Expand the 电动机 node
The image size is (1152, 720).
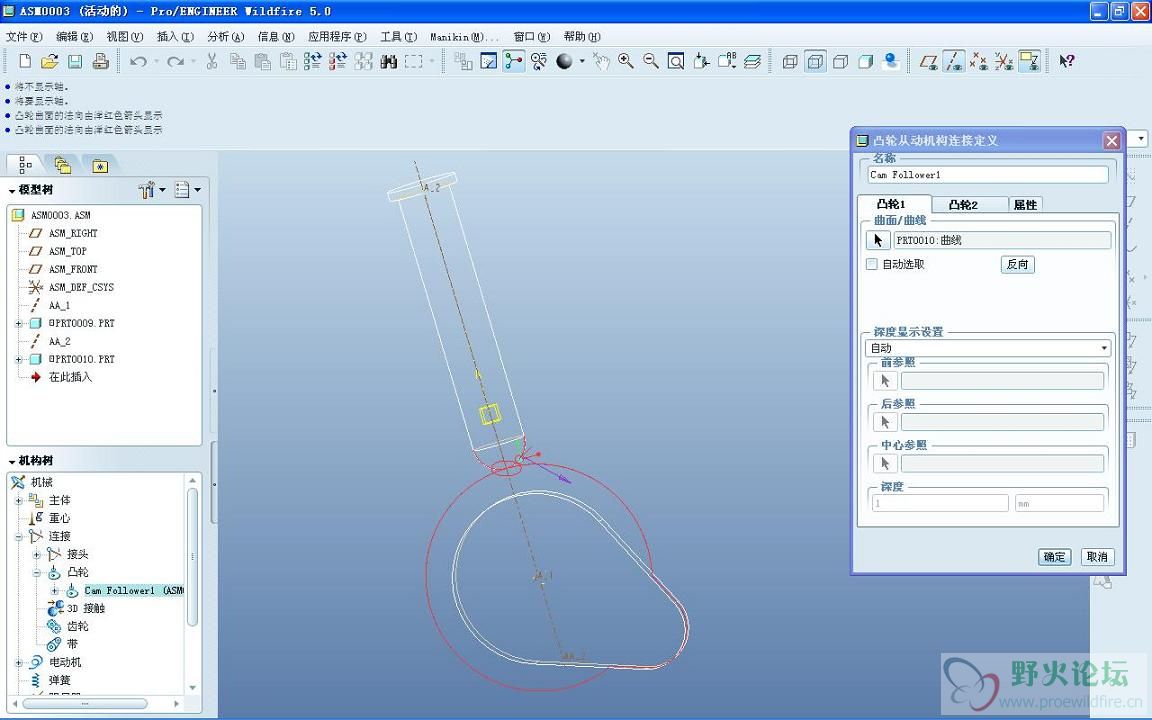(x=18, y=663)
